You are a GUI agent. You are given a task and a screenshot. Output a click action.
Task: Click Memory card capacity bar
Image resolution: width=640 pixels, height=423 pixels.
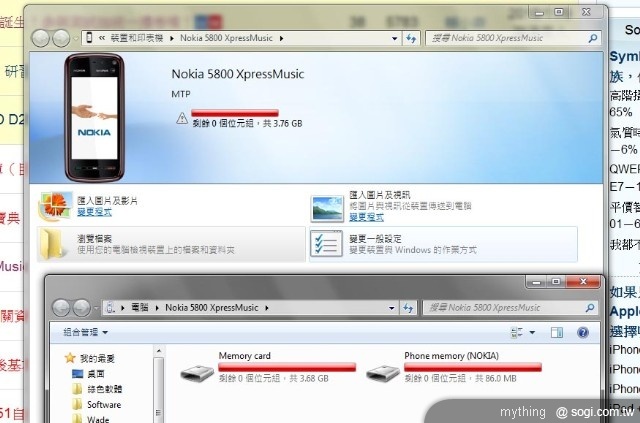click(287, 367)
